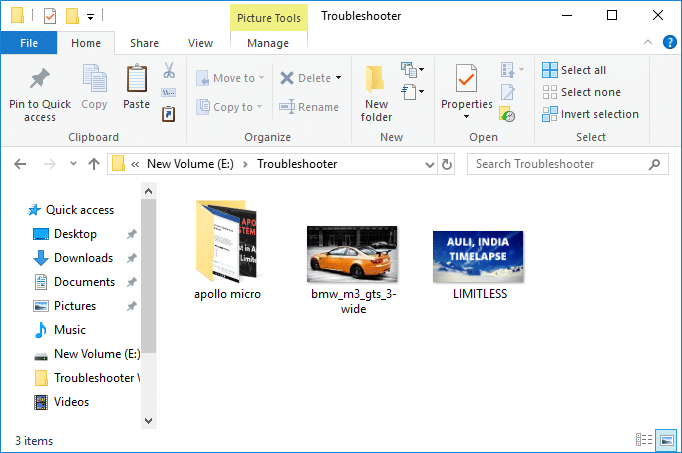Switch to large icons view
This screenshot has height=453, width=682.
(x=667, y=440)
